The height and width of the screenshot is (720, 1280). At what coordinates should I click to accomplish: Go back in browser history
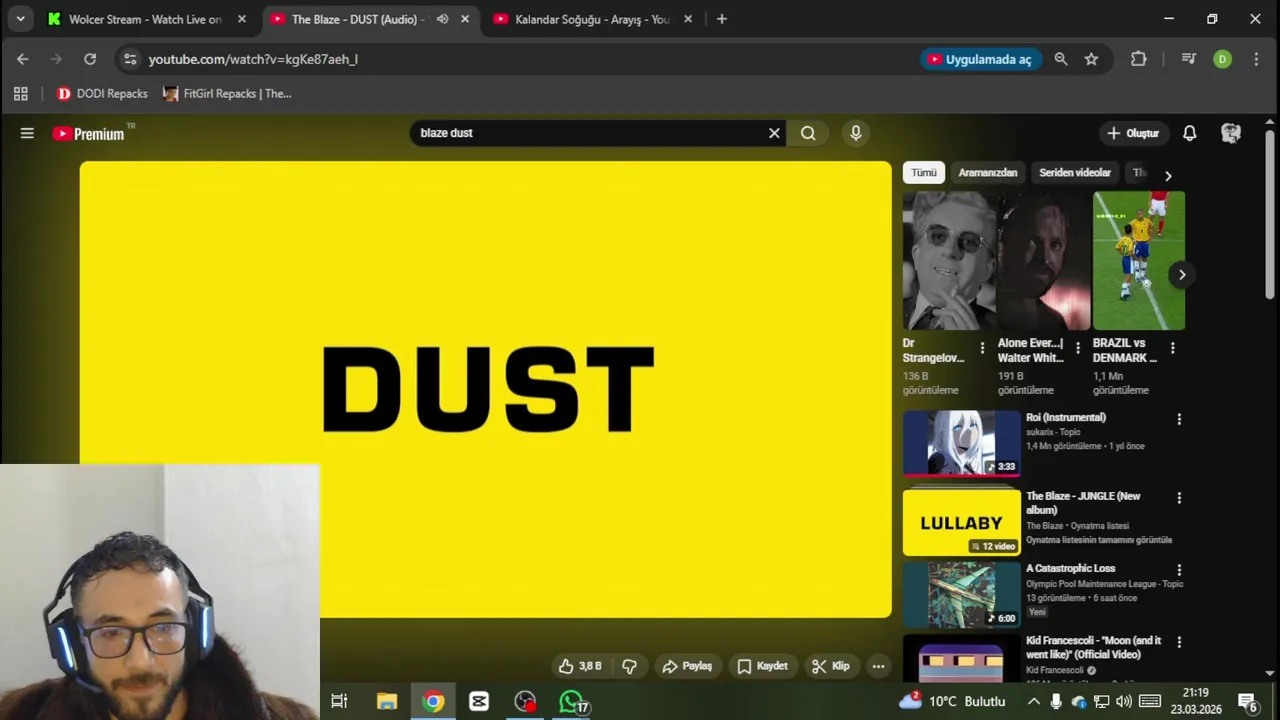click(22, 59)
